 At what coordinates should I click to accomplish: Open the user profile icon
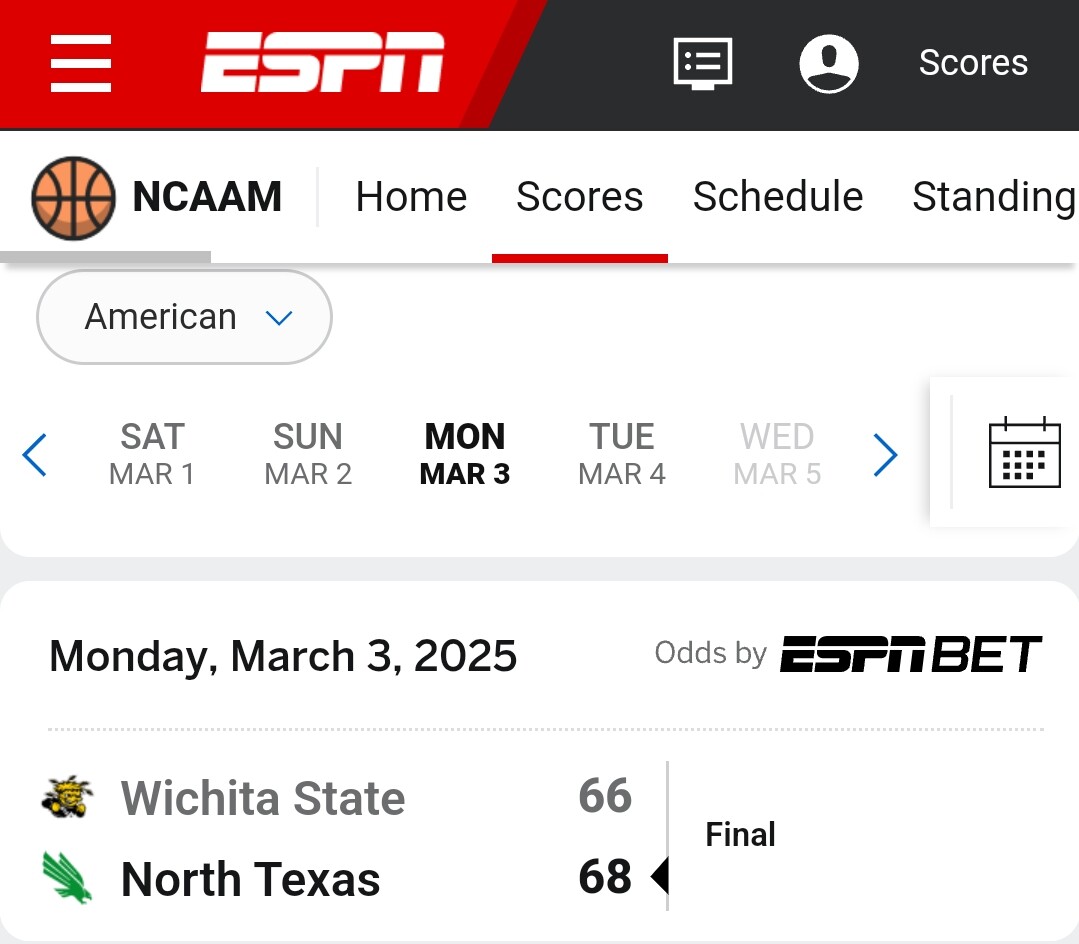[x=828, y=63]
